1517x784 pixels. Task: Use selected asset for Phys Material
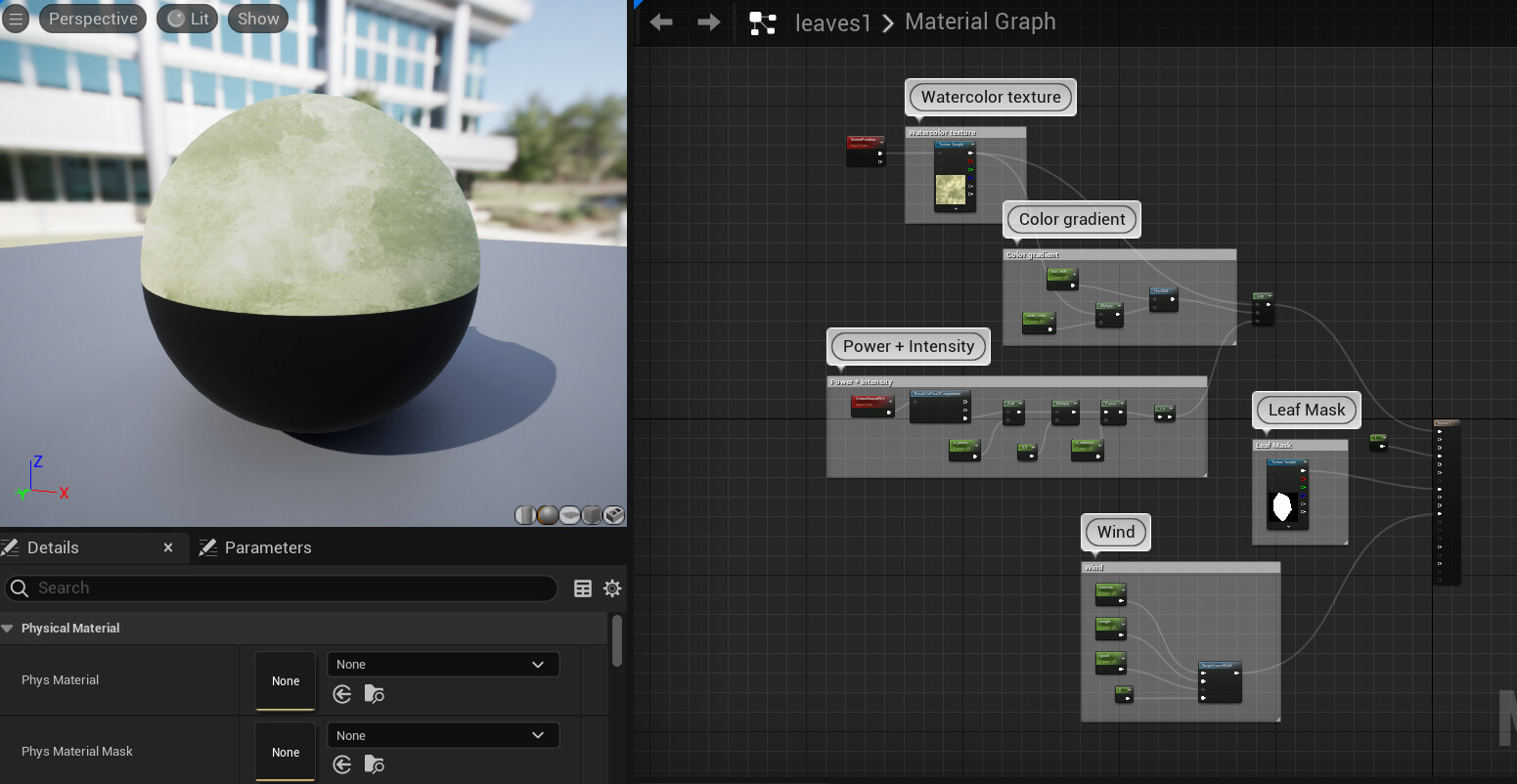point(341,694)
